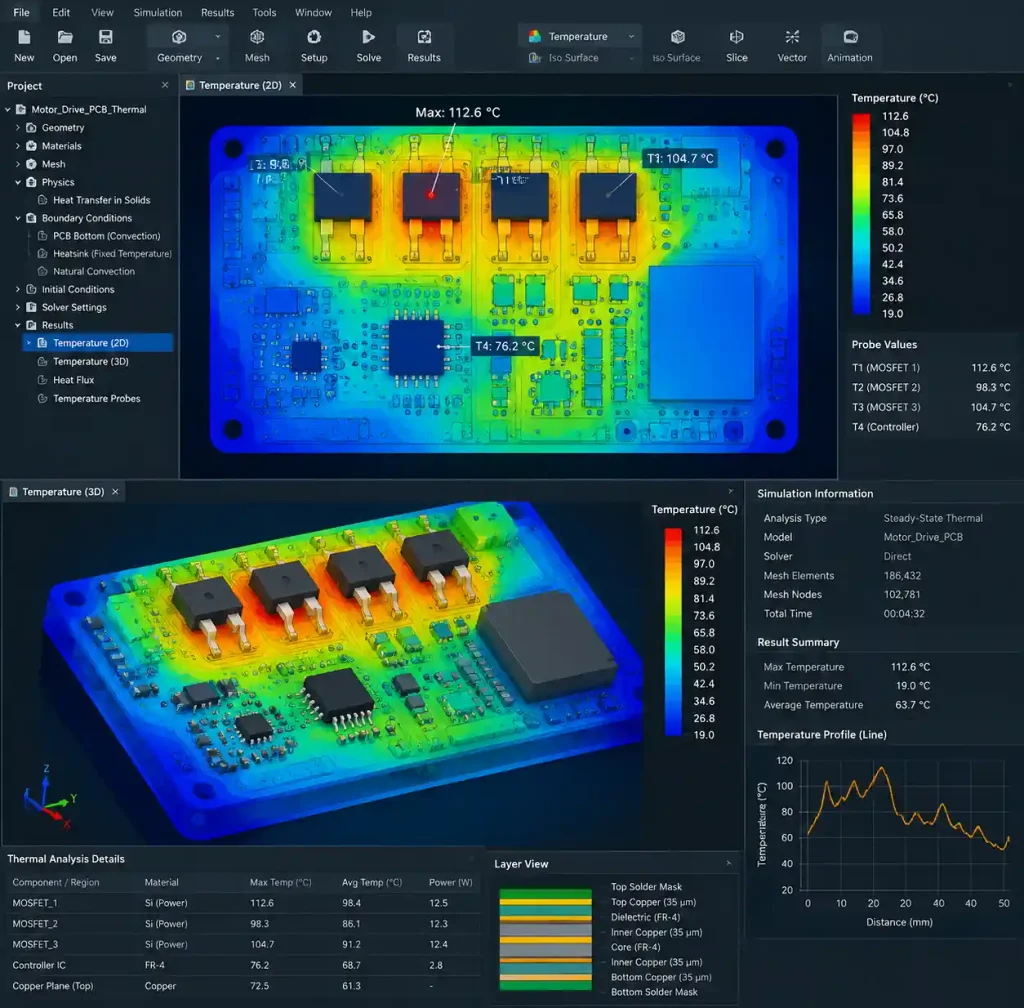The image size is (1024, 1008).
Task: Select PCB Bottom (Convection) boundary condition
Action: (106, 236)
